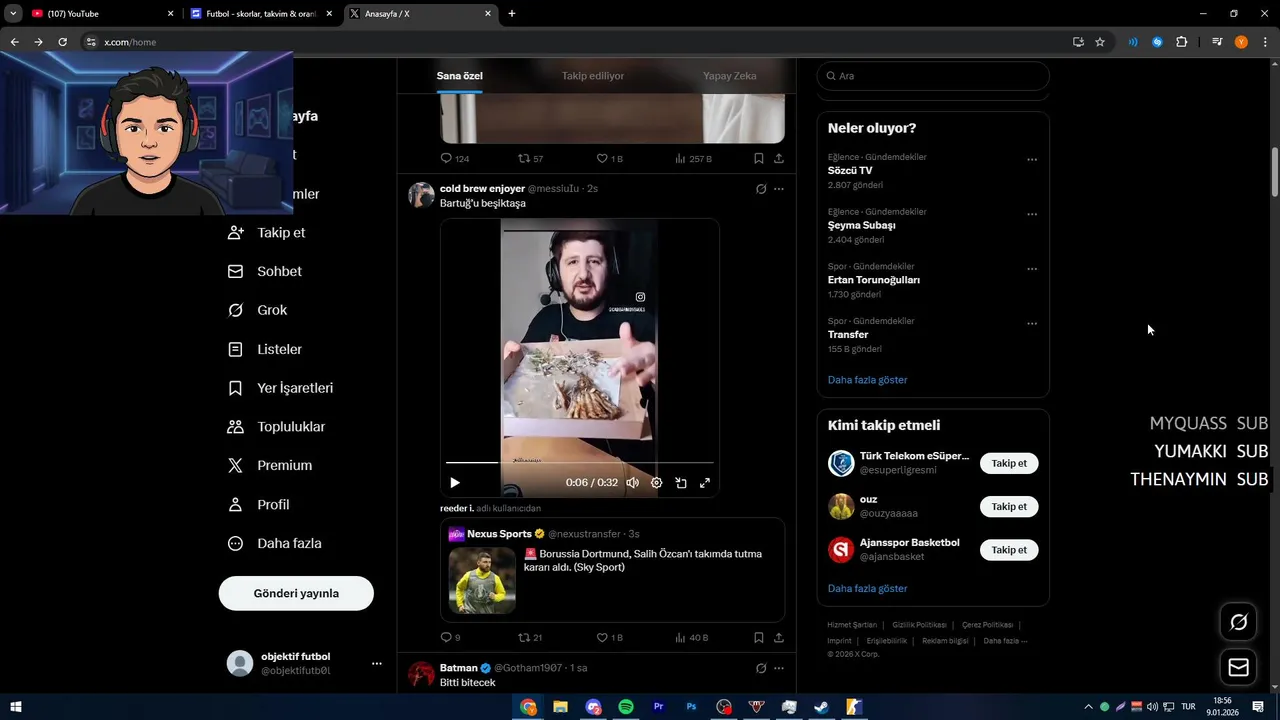Open more options for Şeyma Subaşı trend
Image resolution: width=1280 pixels, height=720 pixels.
1032,214
